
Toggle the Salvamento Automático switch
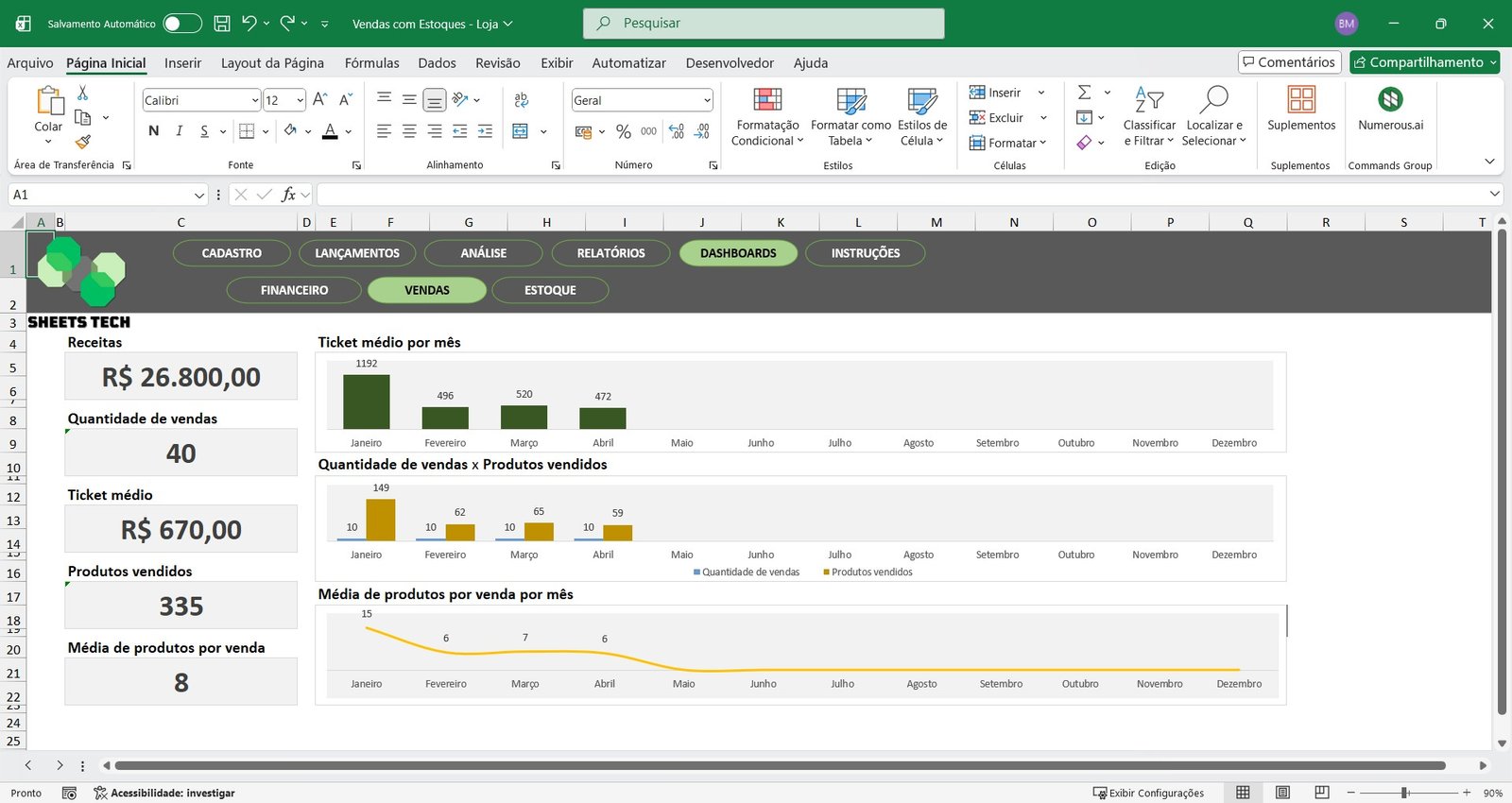(x=182, y=24)
